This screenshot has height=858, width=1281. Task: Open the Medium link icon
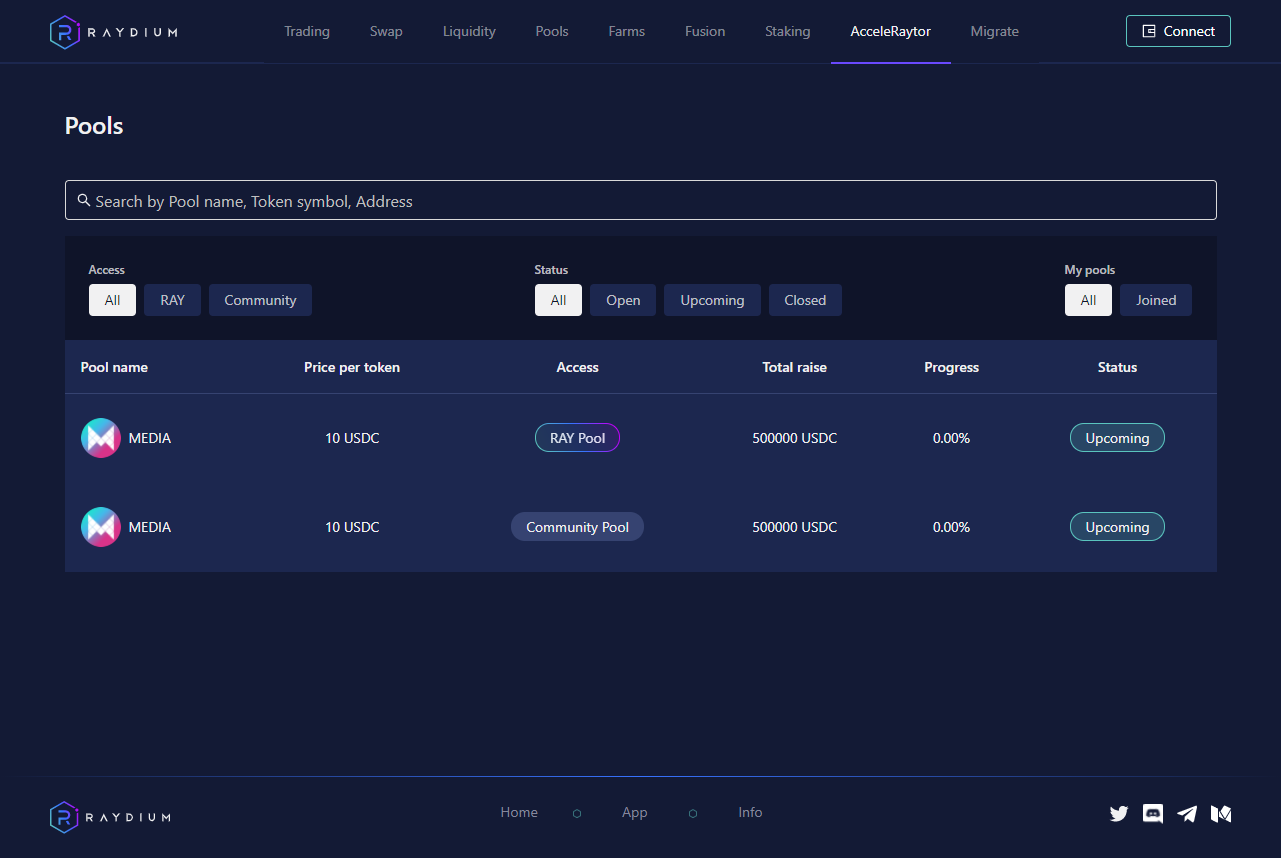1221,814
